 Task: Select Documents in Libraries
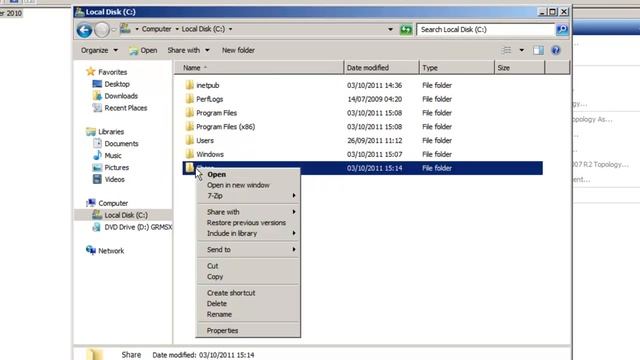tap(121, 143)
